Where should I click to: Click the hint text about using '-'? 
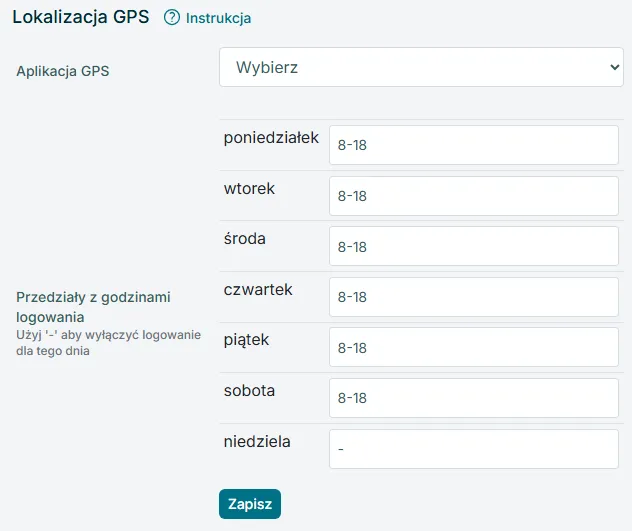108,343
